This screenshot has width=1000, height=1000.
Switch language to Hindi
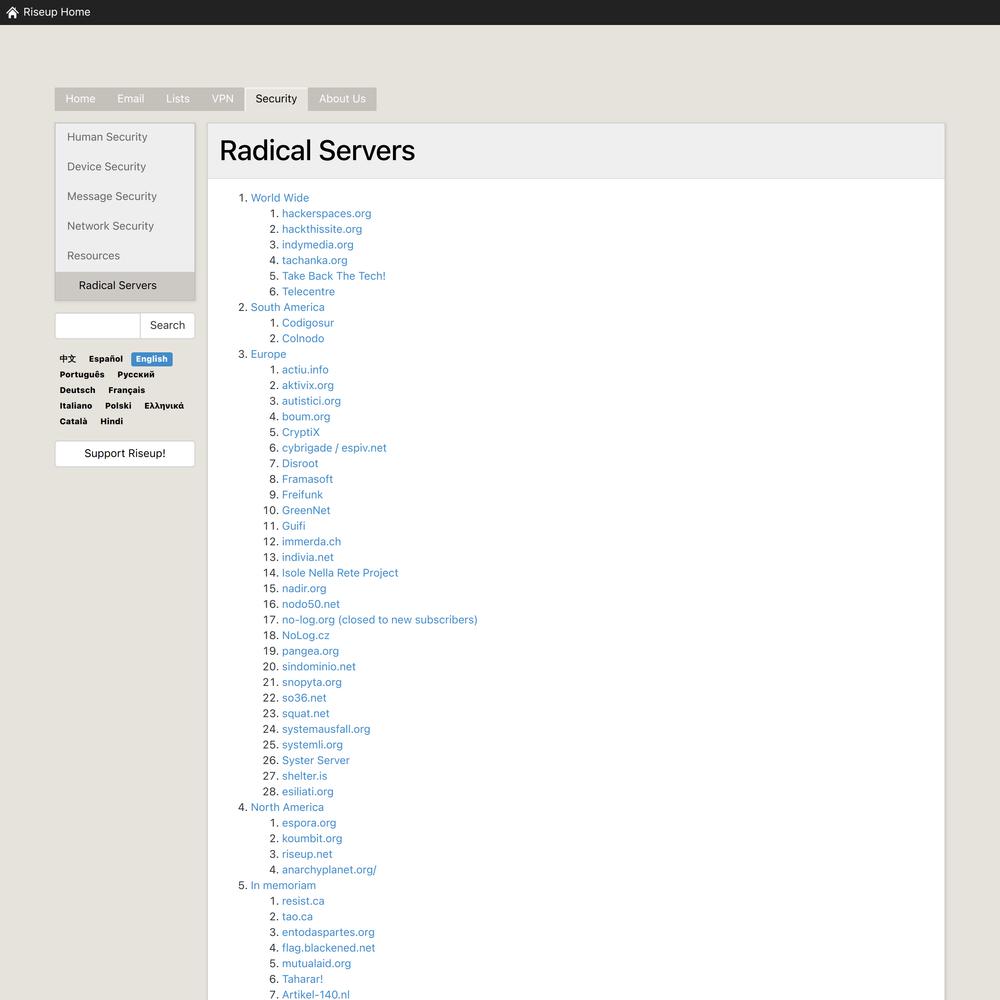tap(112, 422)
